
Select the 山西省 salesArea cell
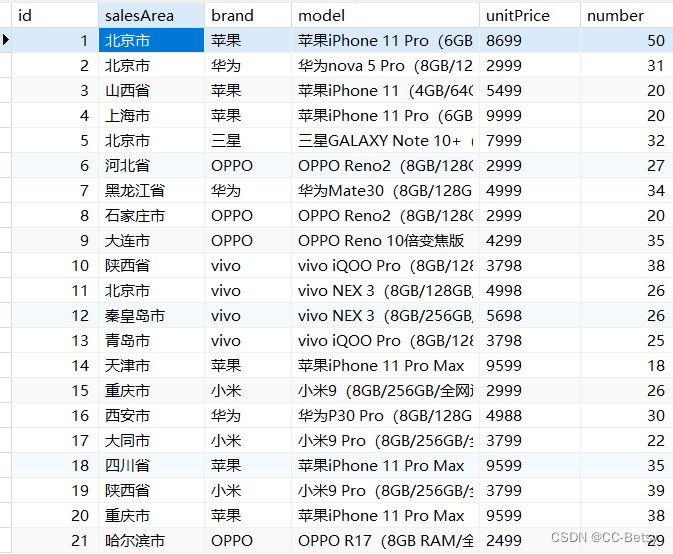pos(152,91)
